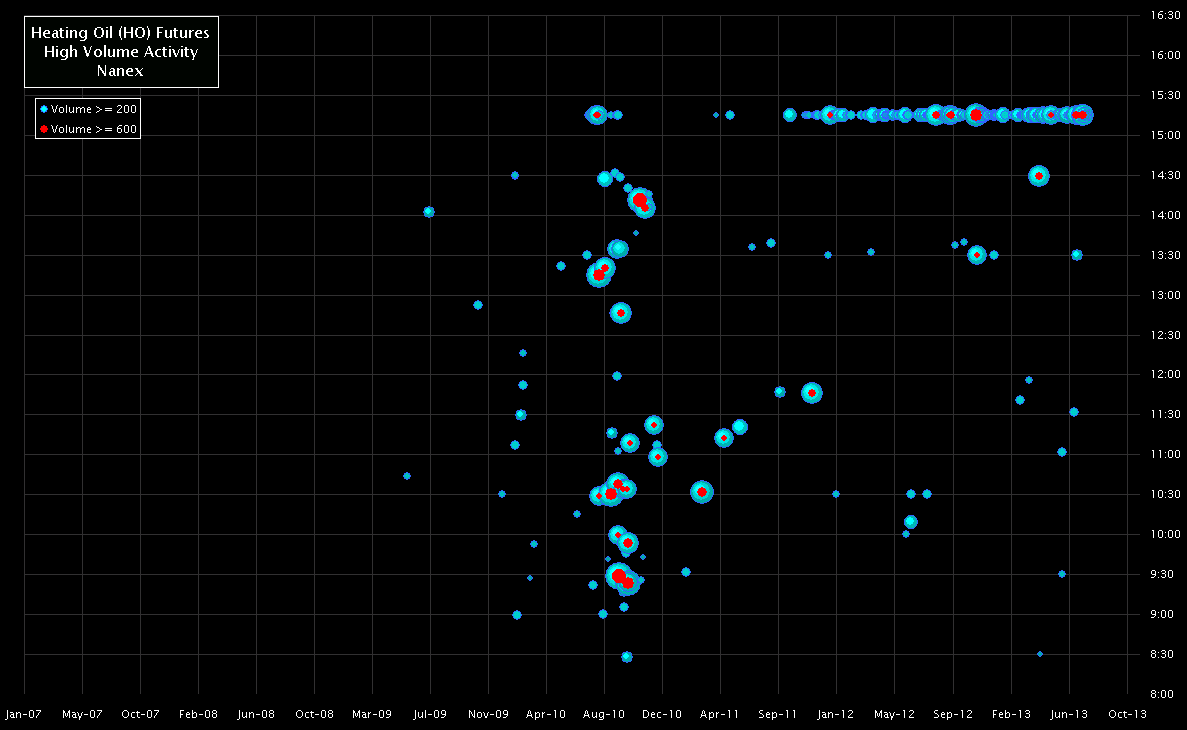Click the 16:00 time axis label
The width and height of the screenshot is (1187, 730).
1165,55
